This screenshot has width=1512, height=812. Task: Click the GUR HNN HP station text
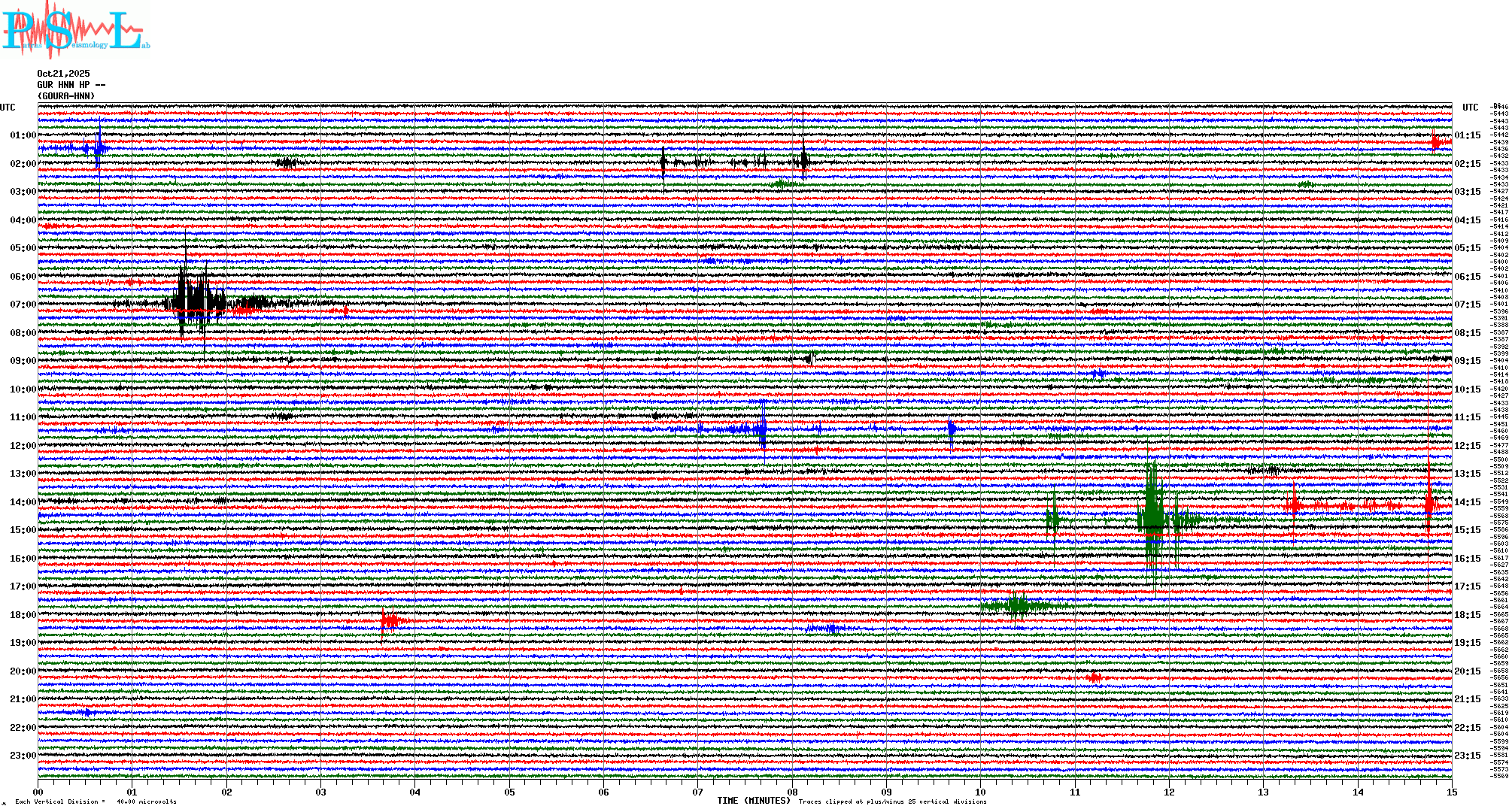pyautogui.click(x=71, y=85)
